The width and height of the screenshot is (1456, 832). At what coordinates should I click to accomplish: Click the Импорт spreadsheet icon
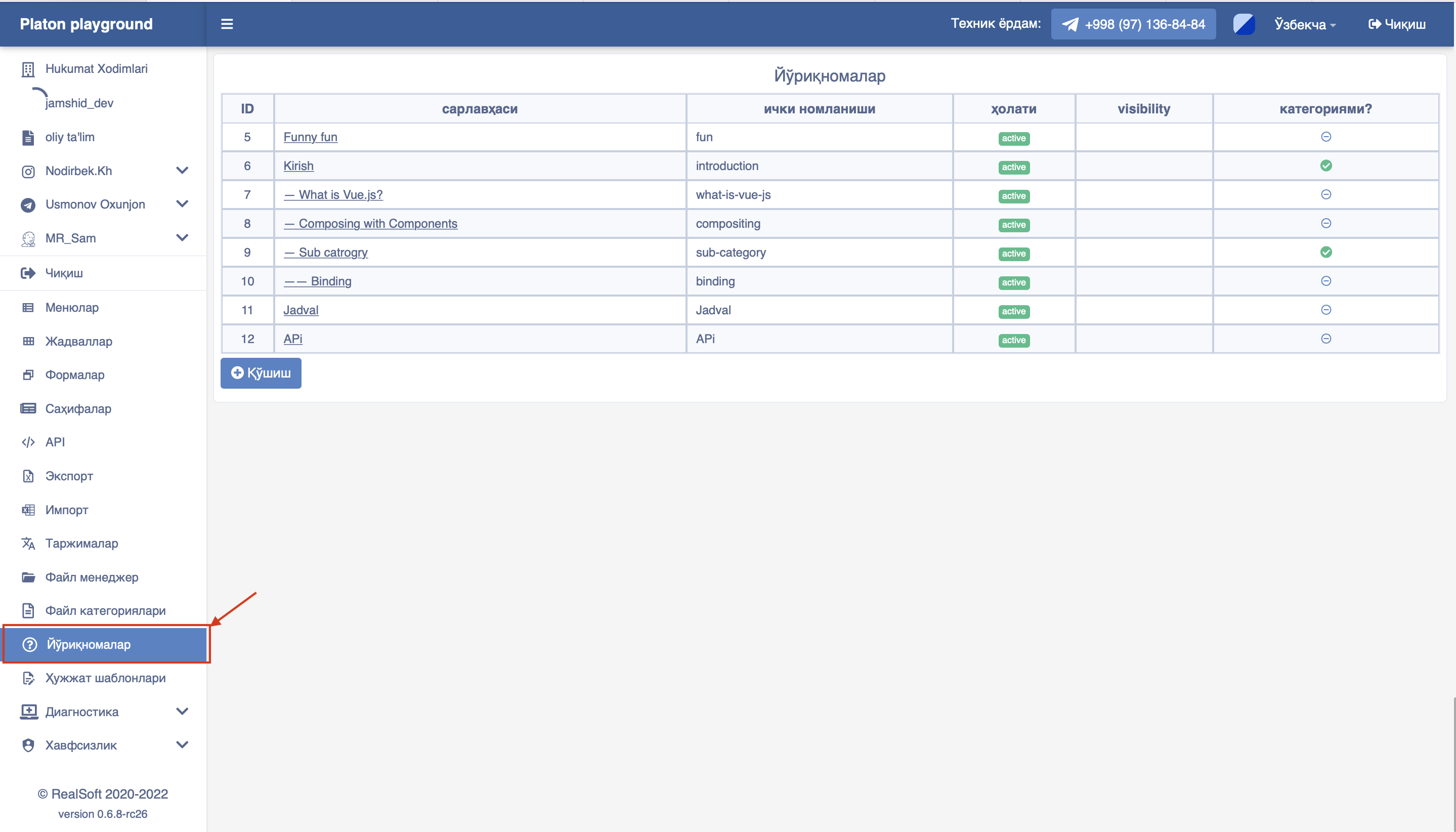(x=28, y=510)
